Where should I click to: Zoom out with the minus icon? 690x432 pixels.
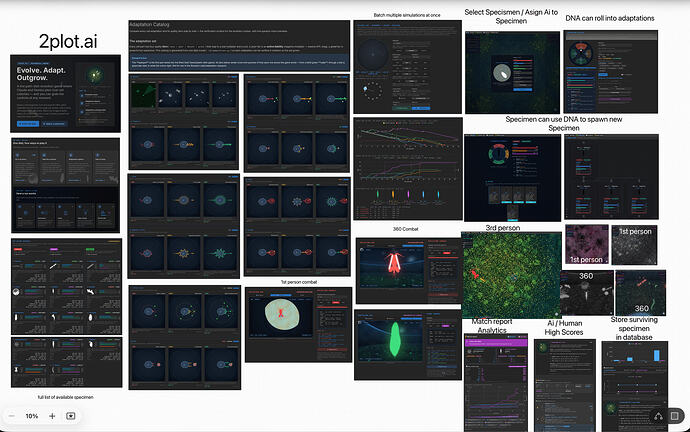[12, 416]
